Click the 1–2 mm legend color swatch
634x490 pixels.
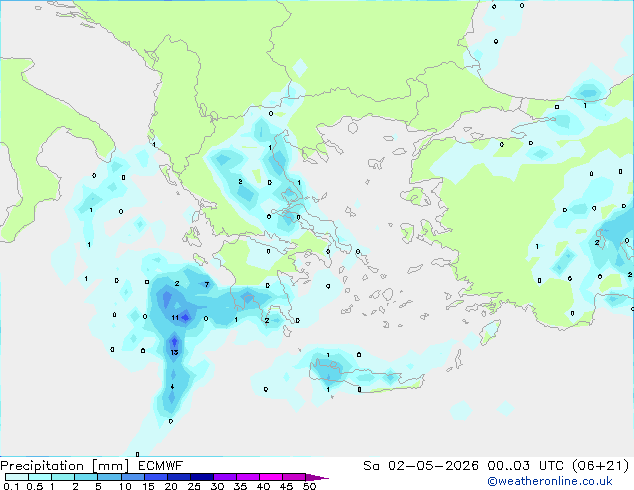coord(63,477)
